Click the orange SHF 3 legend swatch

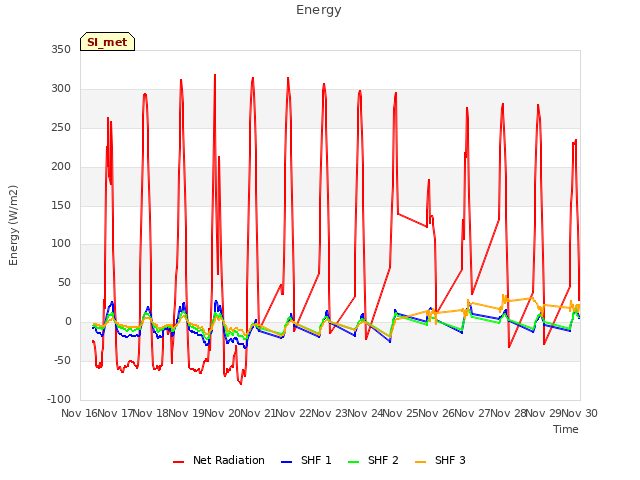[x=420, y=462]
